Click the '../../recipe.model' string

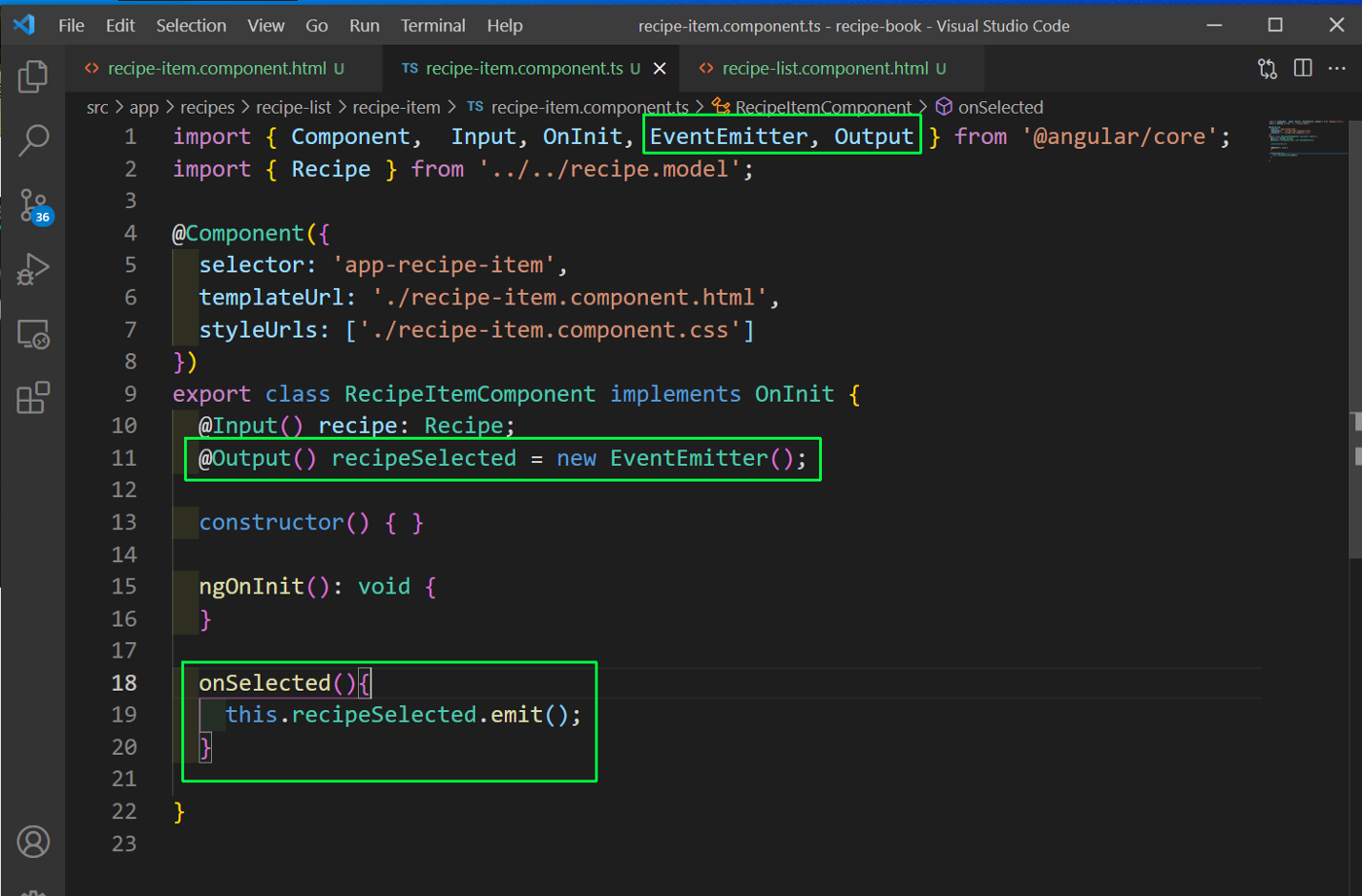click(x=609, y=169)
